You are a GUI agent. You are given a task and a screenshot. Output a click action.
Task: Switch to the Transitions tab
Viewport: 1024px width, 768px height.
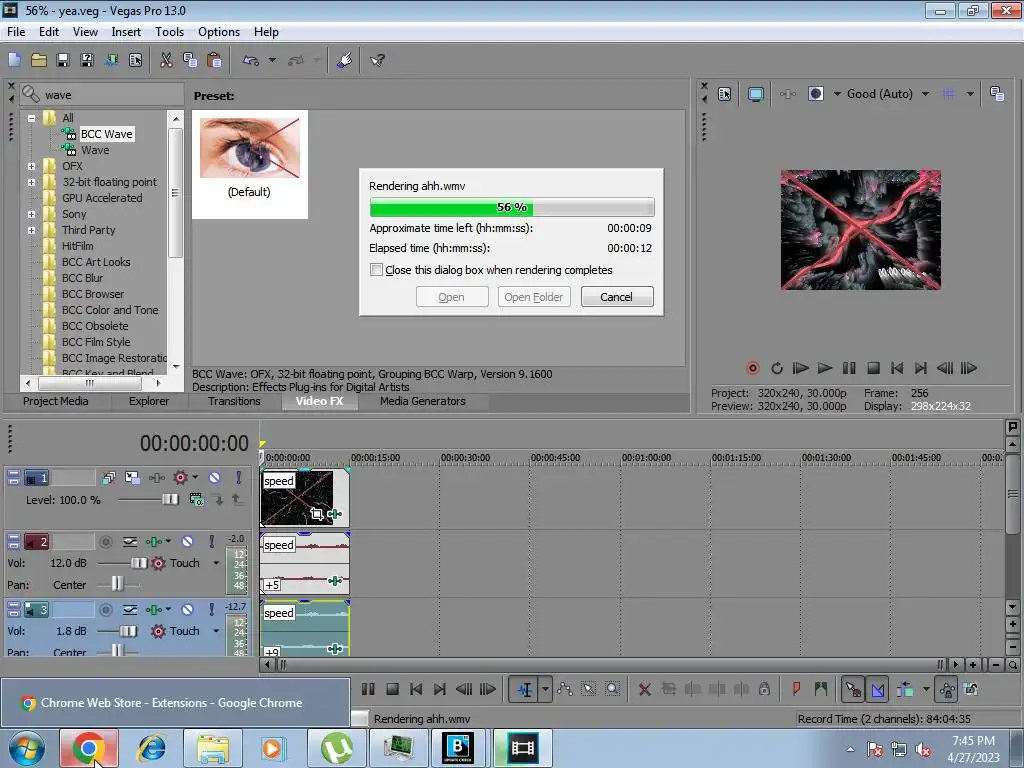[234, 401]
